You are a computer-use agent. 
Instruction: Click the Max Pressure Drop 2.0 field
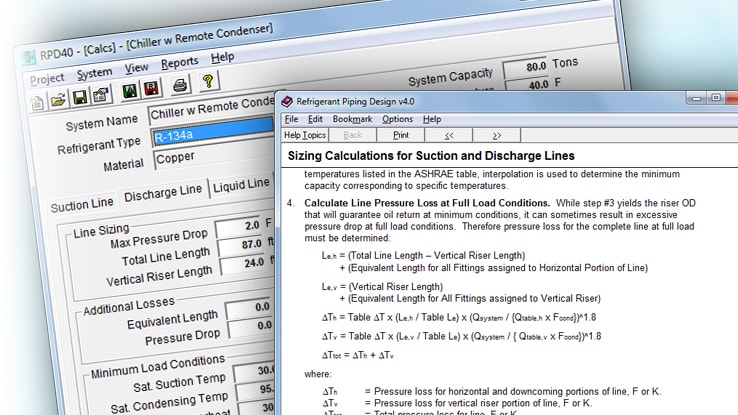pos(238,226)
